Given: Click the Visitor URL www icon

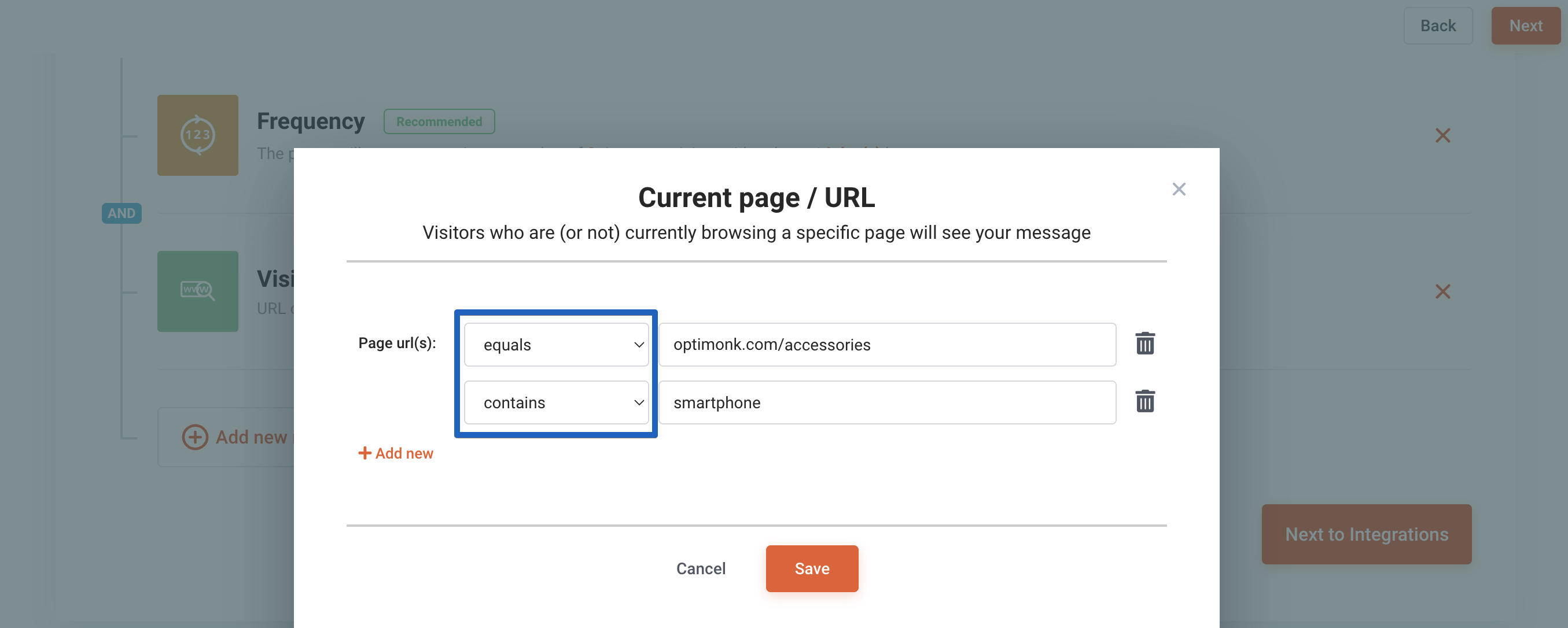Looking at the screenshot, I should pos(197,291).
